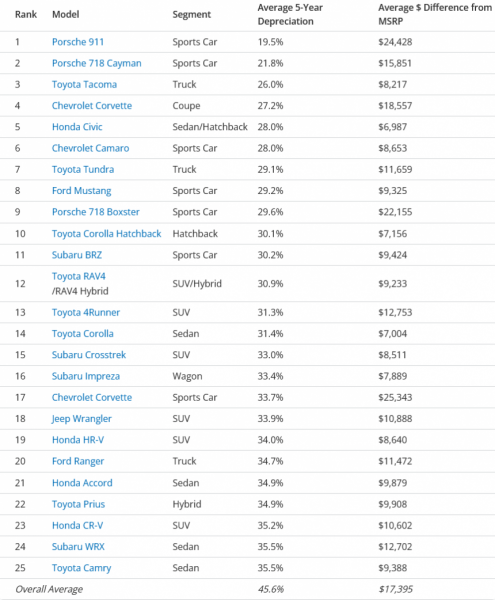Open the Honda Civic link
The width and height of the screenshot is (495, 600).
point(77,127)
